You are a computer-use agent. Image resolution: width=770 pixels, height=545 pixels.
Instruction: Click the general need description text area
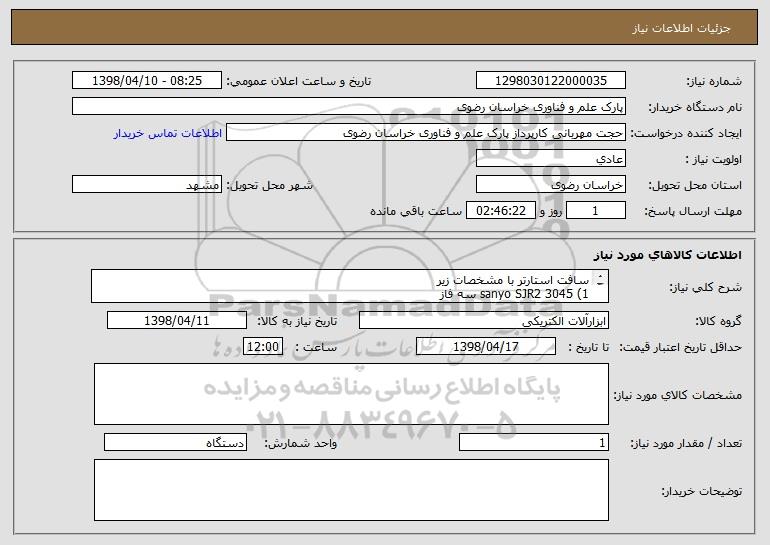pos(350,286)
